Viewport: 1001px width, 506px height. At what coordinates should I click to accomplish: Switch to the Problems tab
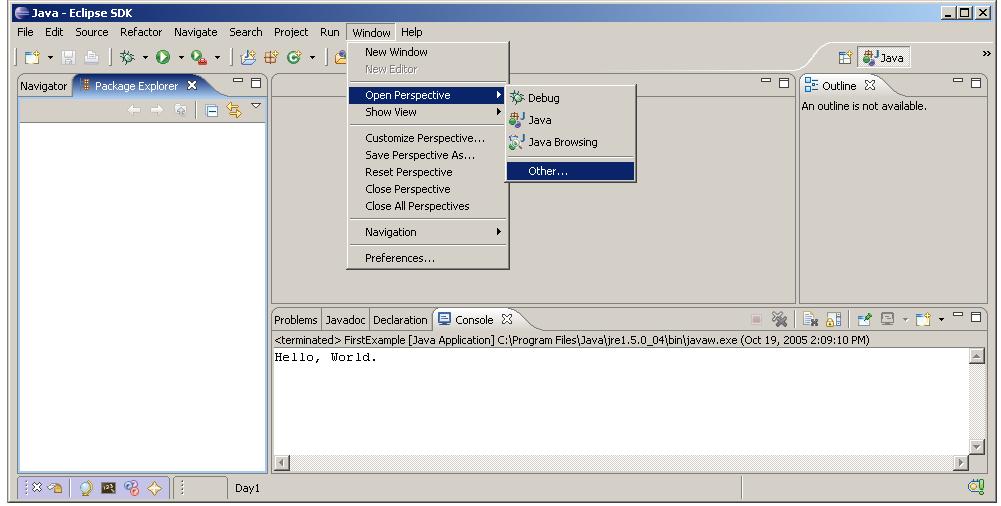(x=296, y=320)
